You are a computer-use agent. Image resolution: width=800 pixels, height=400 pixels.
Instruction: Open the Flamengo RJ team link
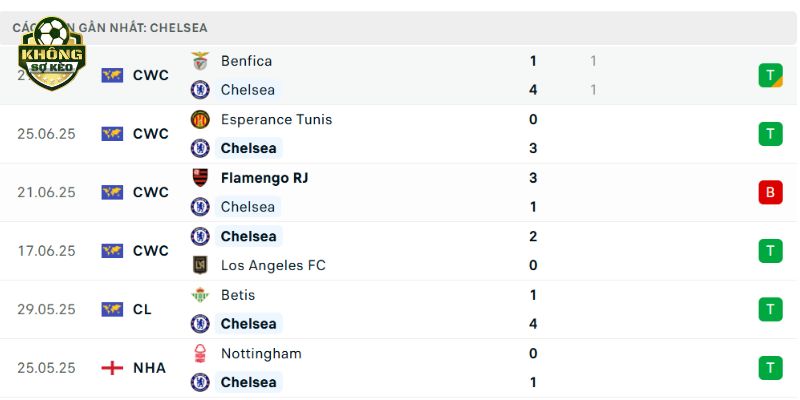point(264,178)
